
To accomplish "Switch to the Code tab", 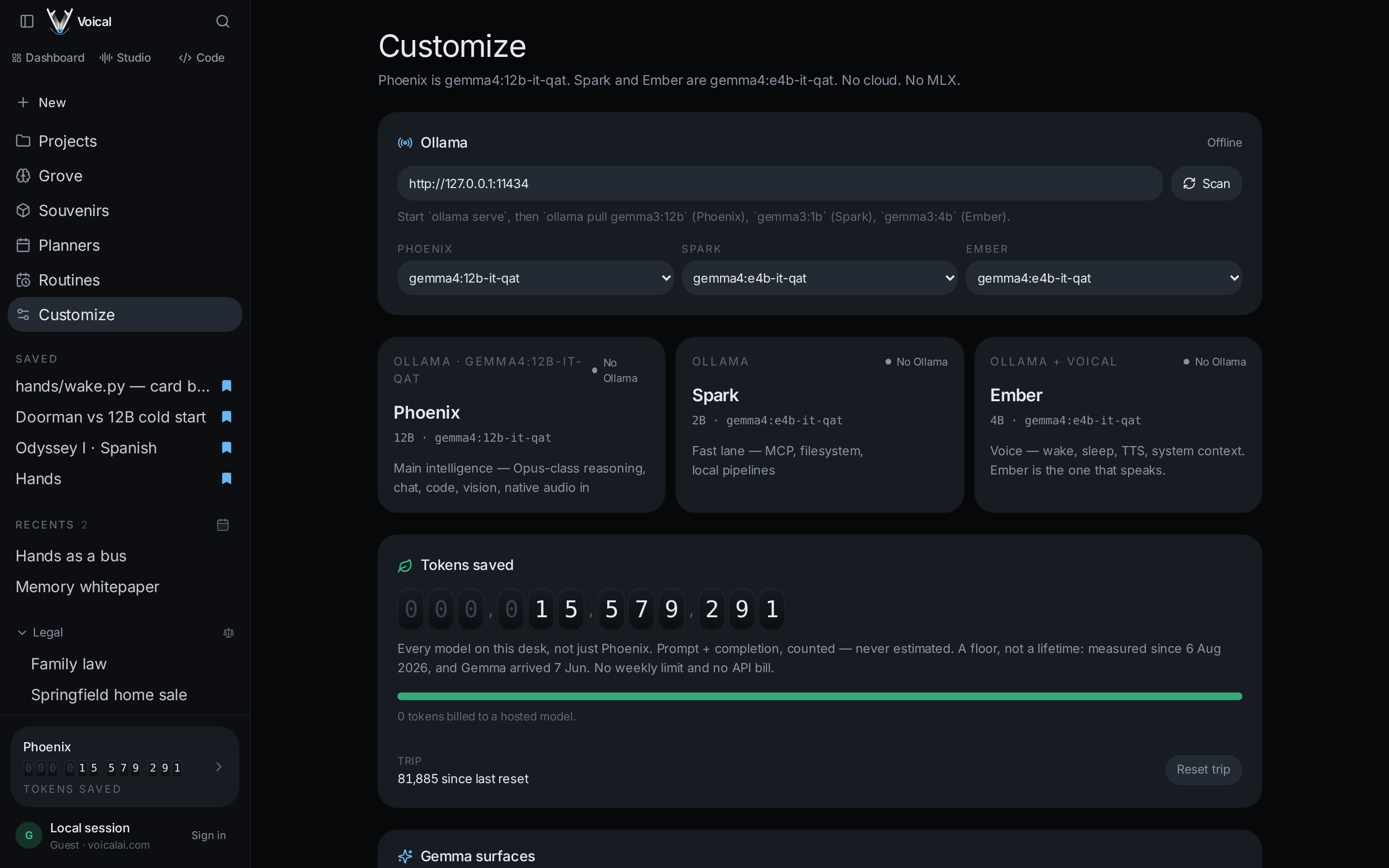I will coord(202,57).
